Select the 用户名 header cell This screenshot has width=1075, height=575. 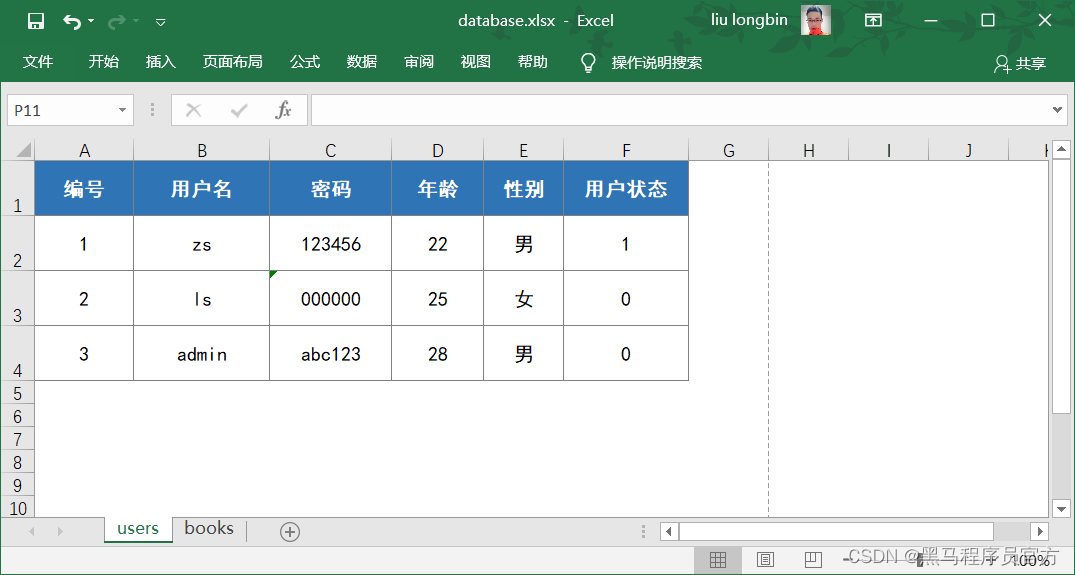pos(202,188)
